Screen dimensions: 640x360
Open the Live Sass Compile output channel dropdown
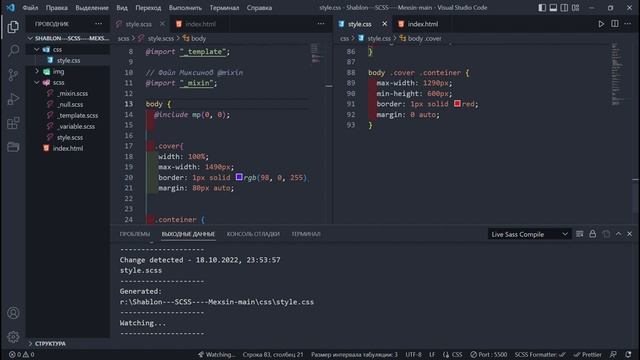(x=529, y=234)
